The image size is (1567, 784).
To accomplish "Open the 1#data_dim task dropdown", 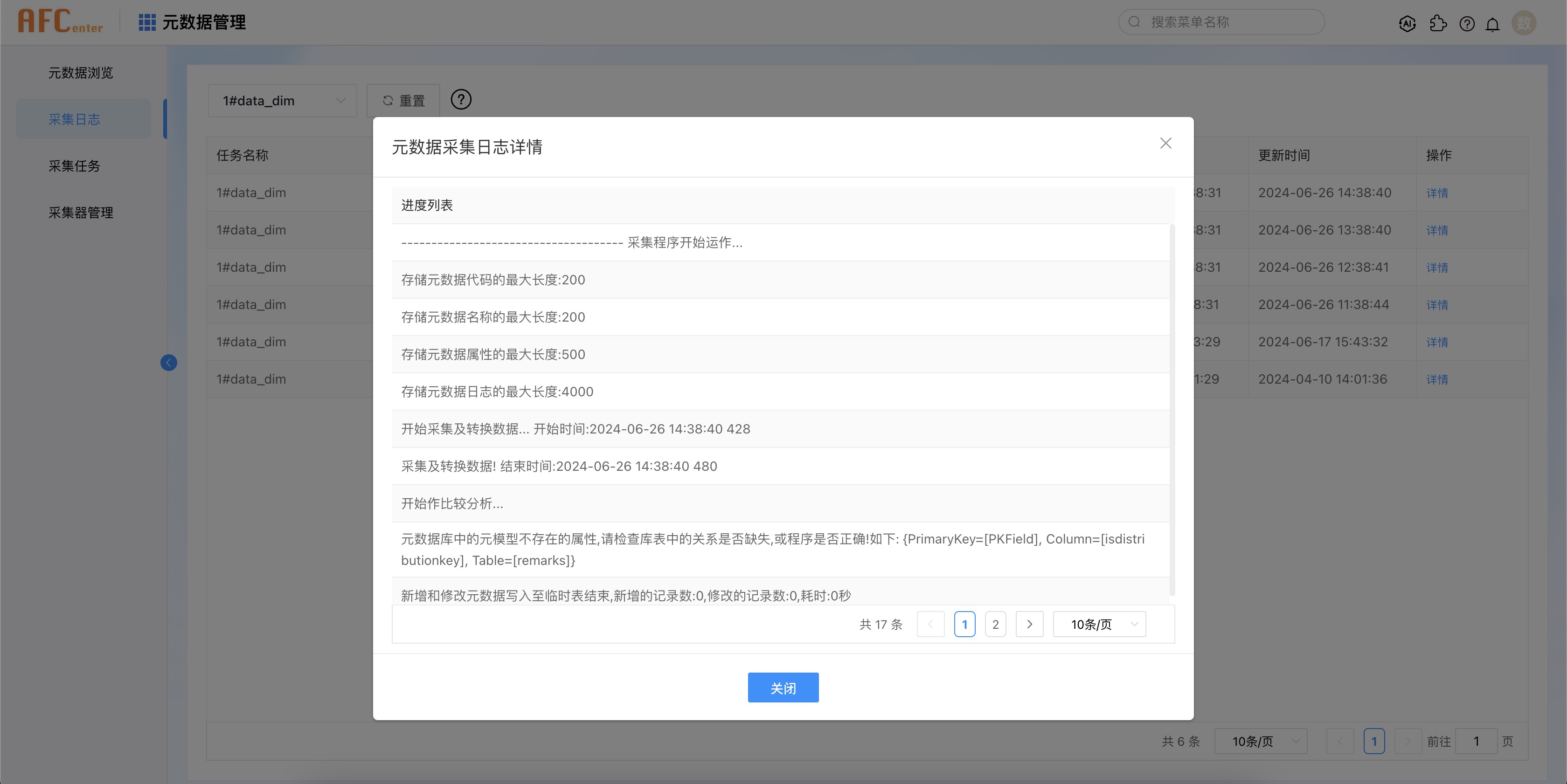I will [x=282, y=101].
